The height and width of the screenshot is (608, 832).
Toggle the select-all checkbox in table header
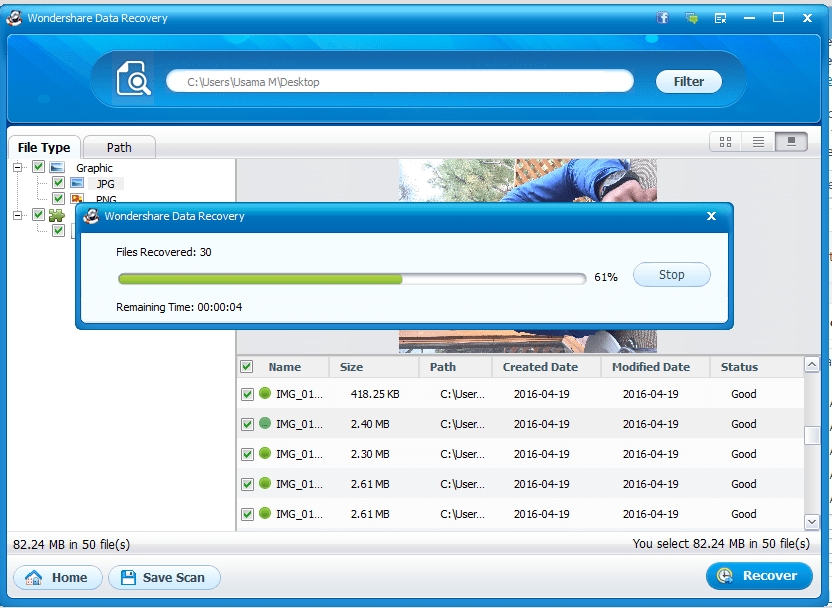(246, 367)
